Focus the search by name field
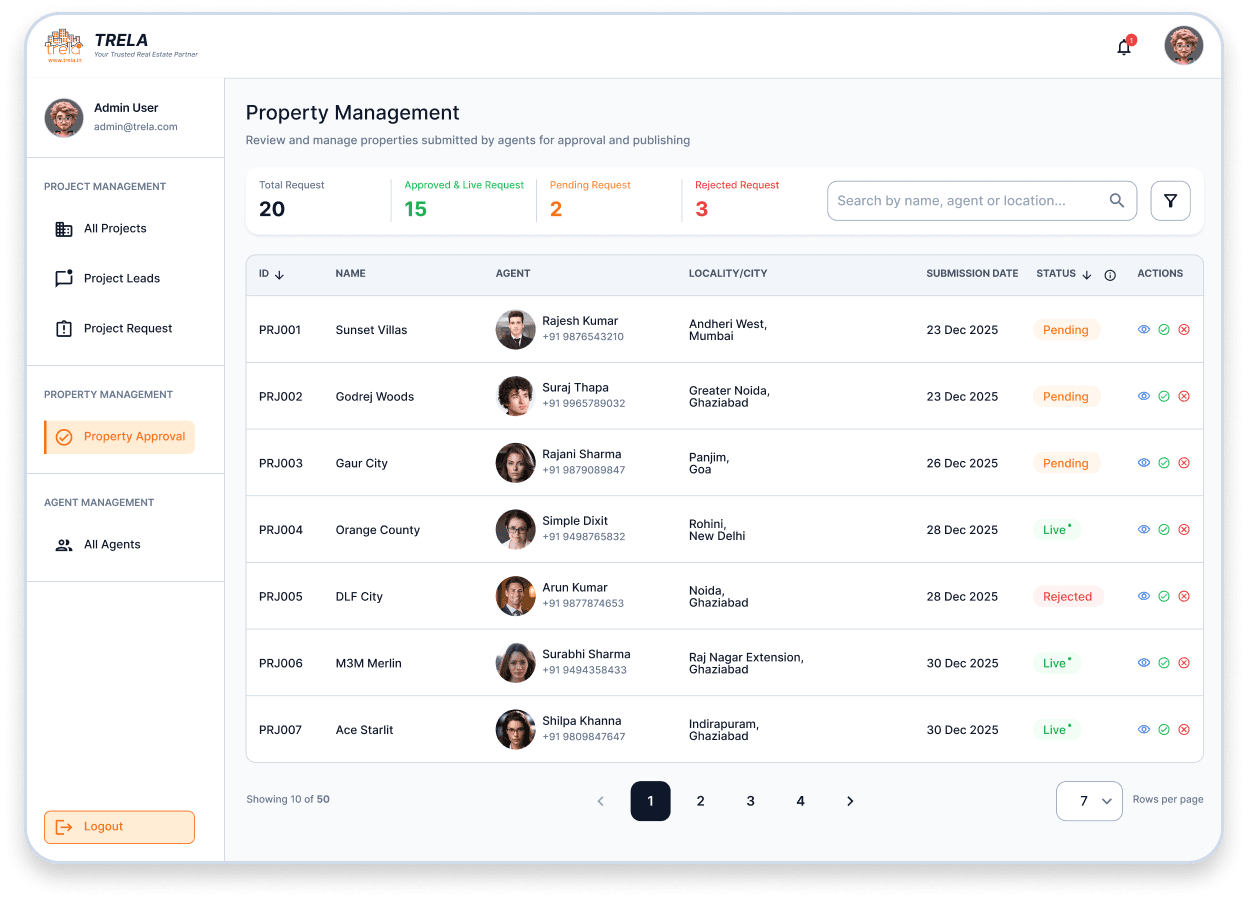 (970, 201)
